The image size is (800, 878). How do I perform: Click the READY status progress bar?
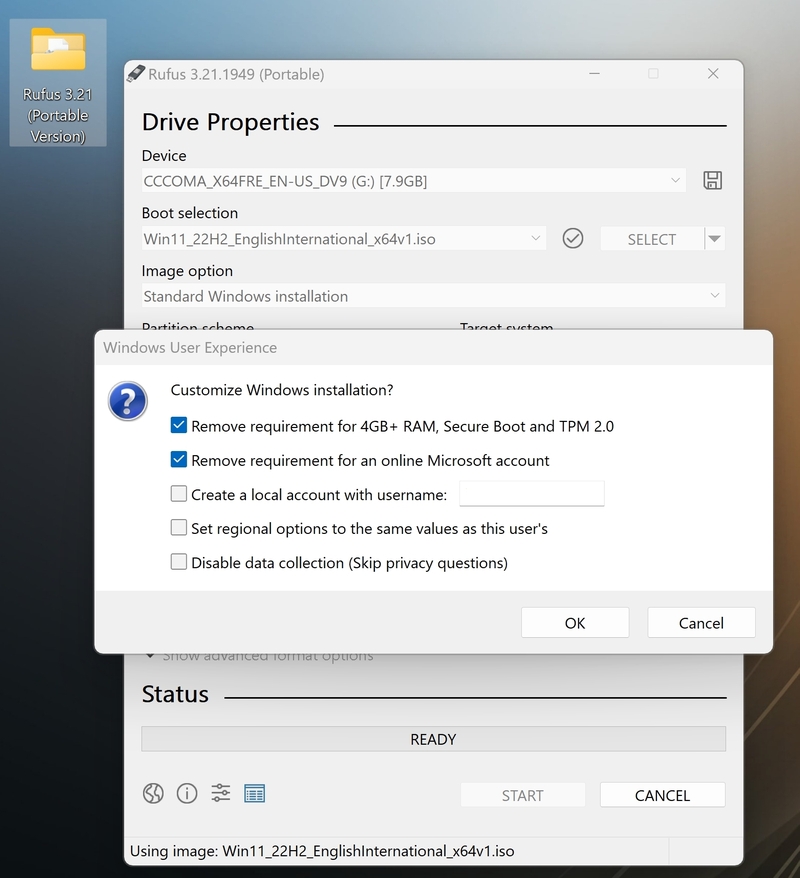pos(433,739)
